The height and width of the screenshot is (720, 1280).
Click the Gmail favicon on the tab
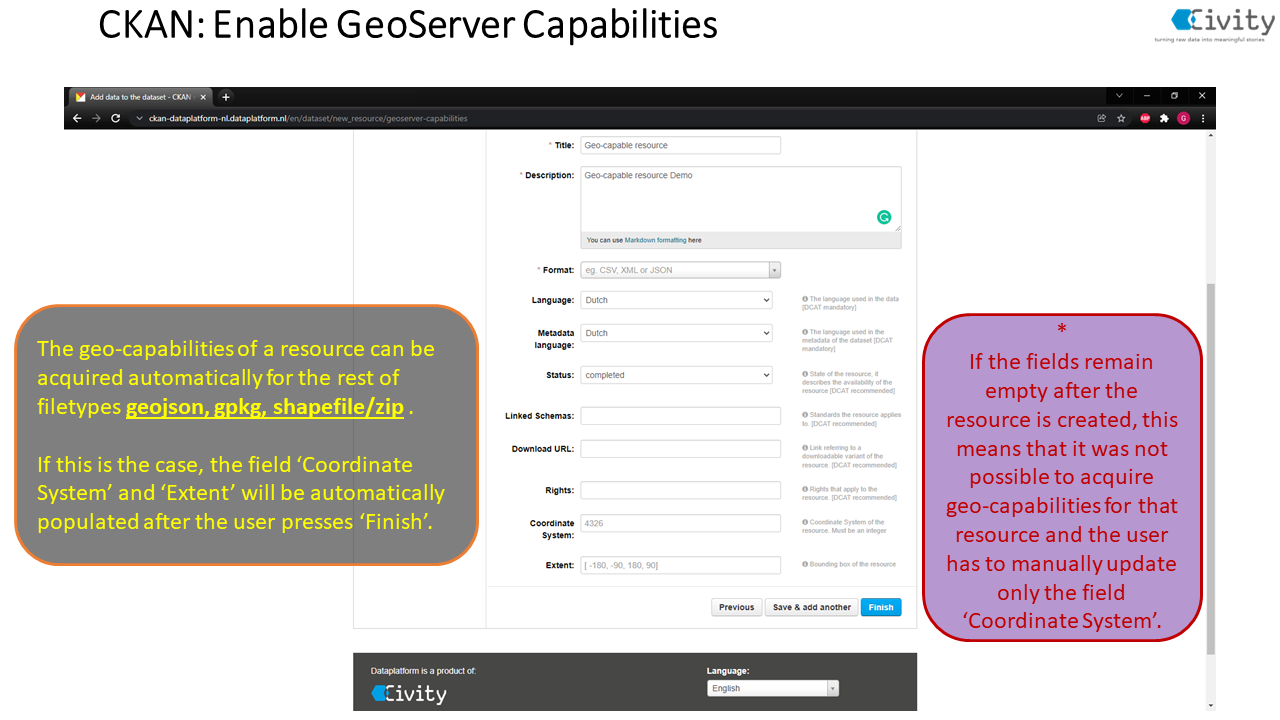(x=81, y=97)
